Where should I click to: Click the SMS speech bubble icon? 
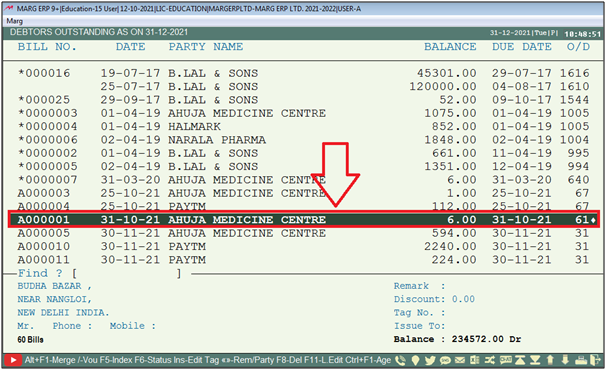click(445, 360)
